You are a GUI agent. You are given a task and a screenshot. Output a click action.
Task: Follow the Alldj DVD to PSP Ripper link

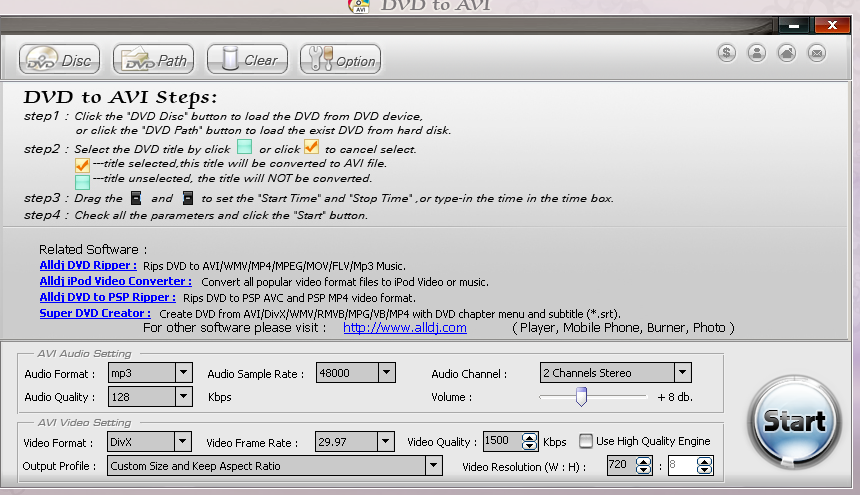point(108,297)
